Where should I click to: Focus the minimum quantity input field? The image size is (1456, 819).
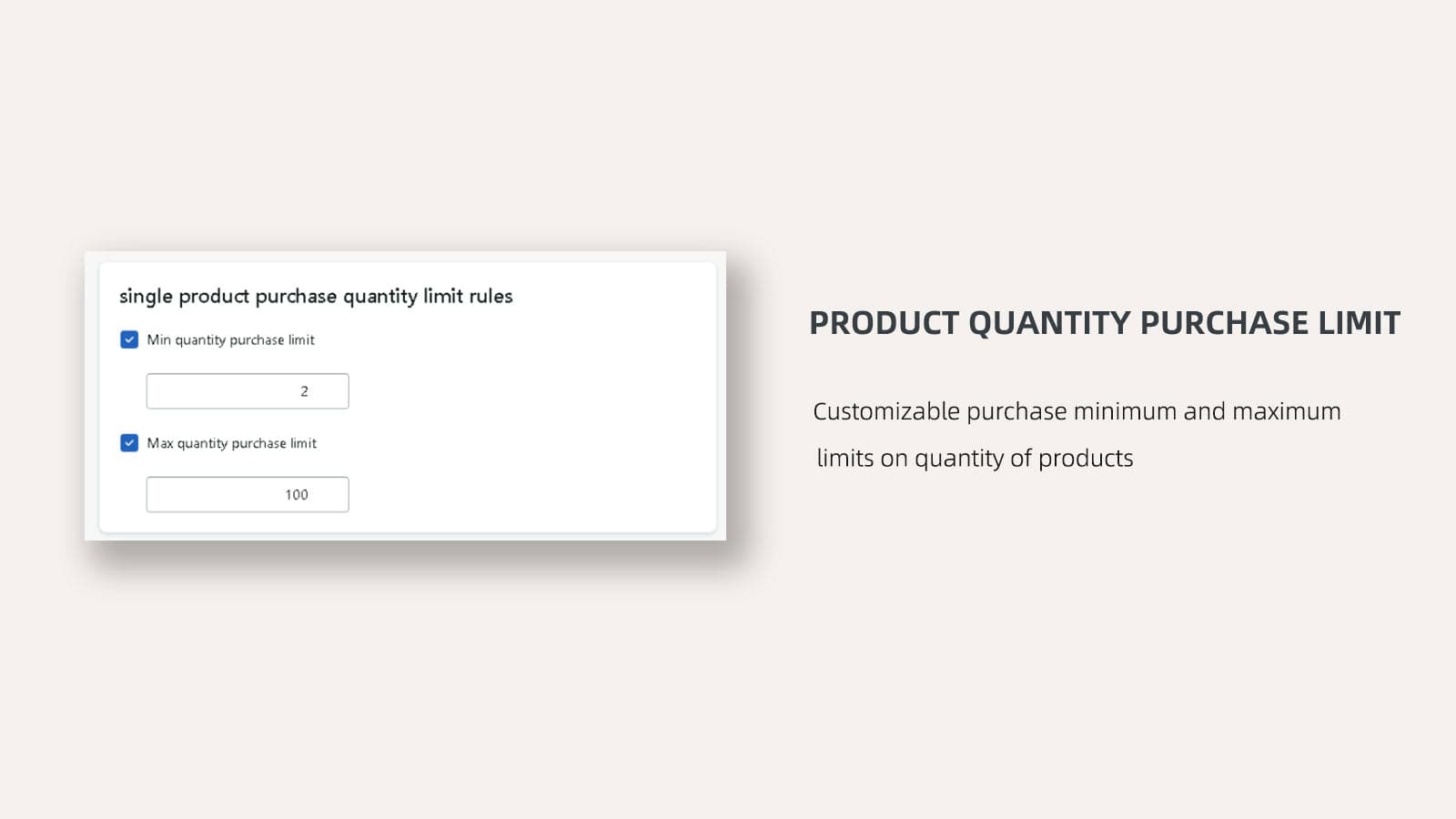pyautogui.click(x=218, y=391)
